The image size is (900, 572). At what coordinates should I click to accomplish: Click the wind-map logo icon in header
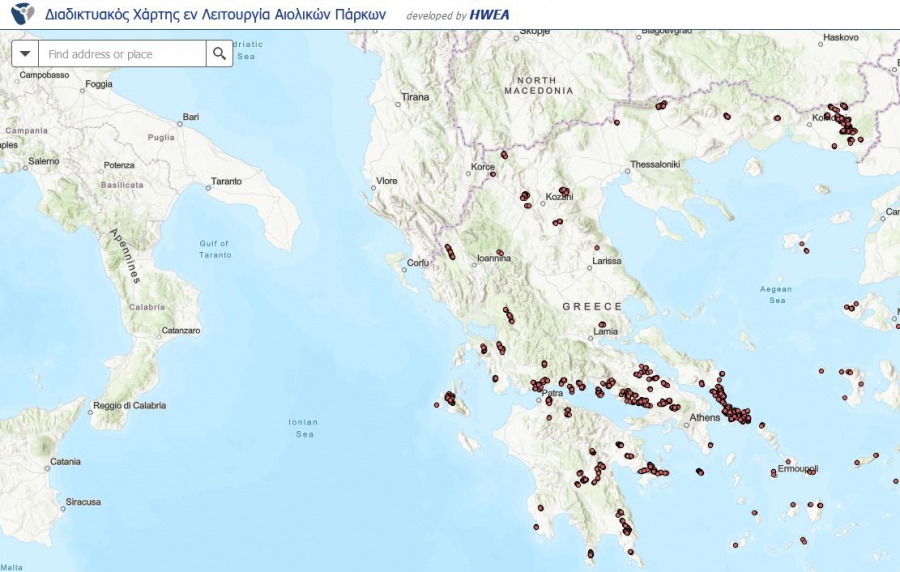(22, 15)
